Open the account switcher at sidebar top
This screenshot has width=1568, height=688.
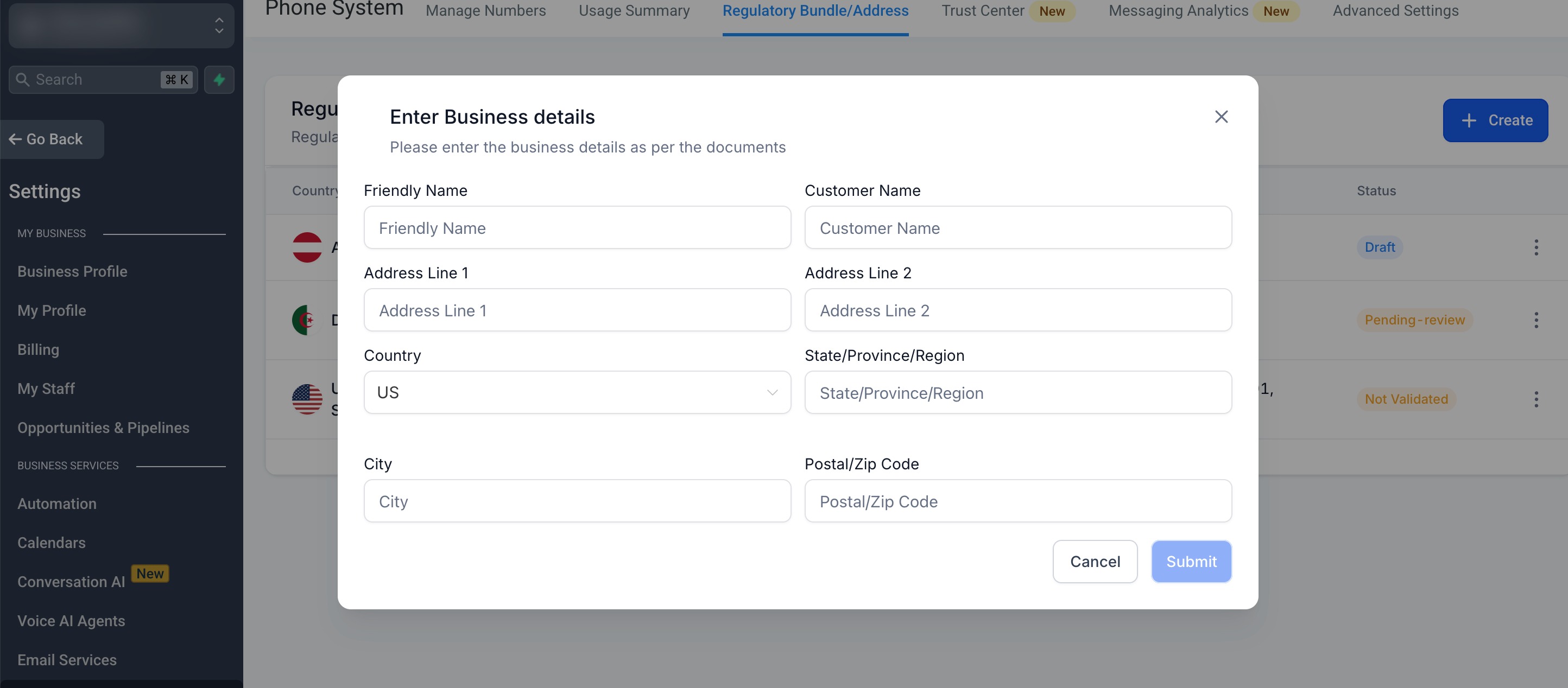(x=121, y=25)
